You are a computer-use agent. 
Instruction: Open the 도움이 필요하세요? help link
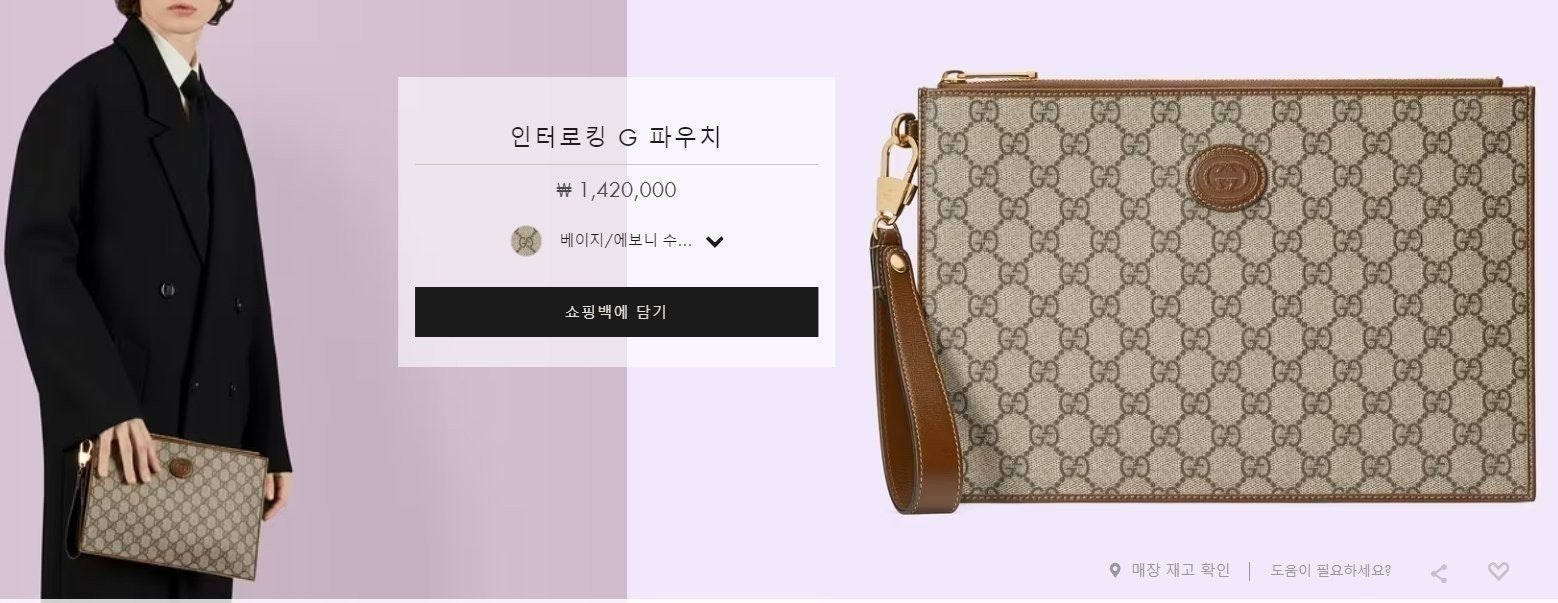pyautogui.click(x=1330, y=571)
